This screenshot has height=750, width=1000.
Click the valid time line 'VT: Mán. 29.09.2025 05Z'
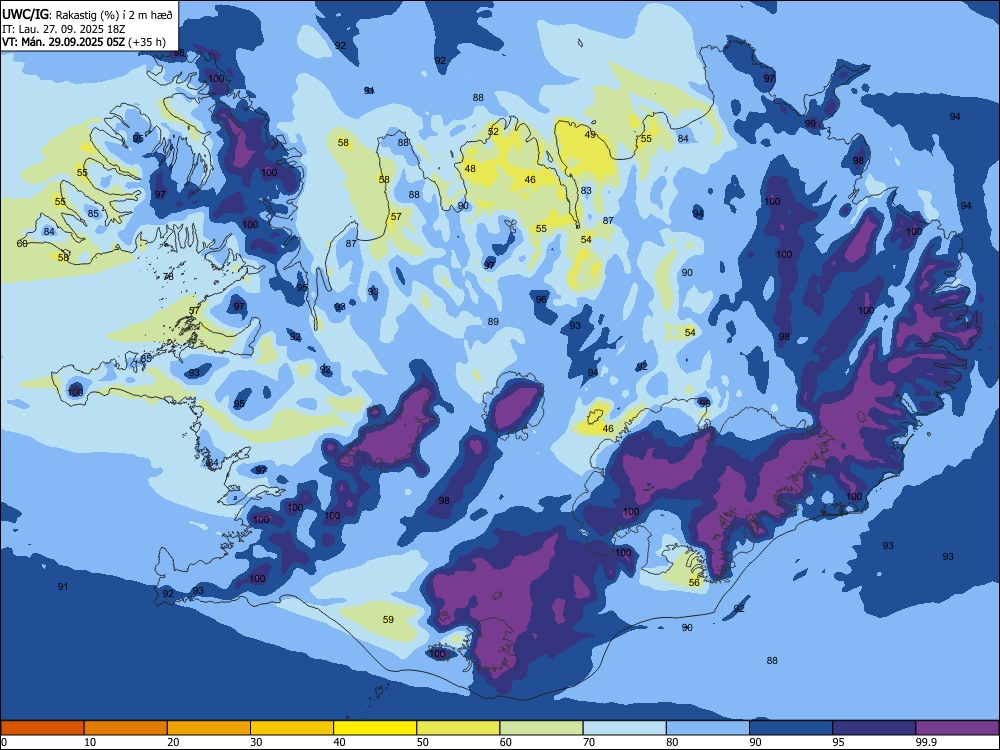[x=63, y=42]
